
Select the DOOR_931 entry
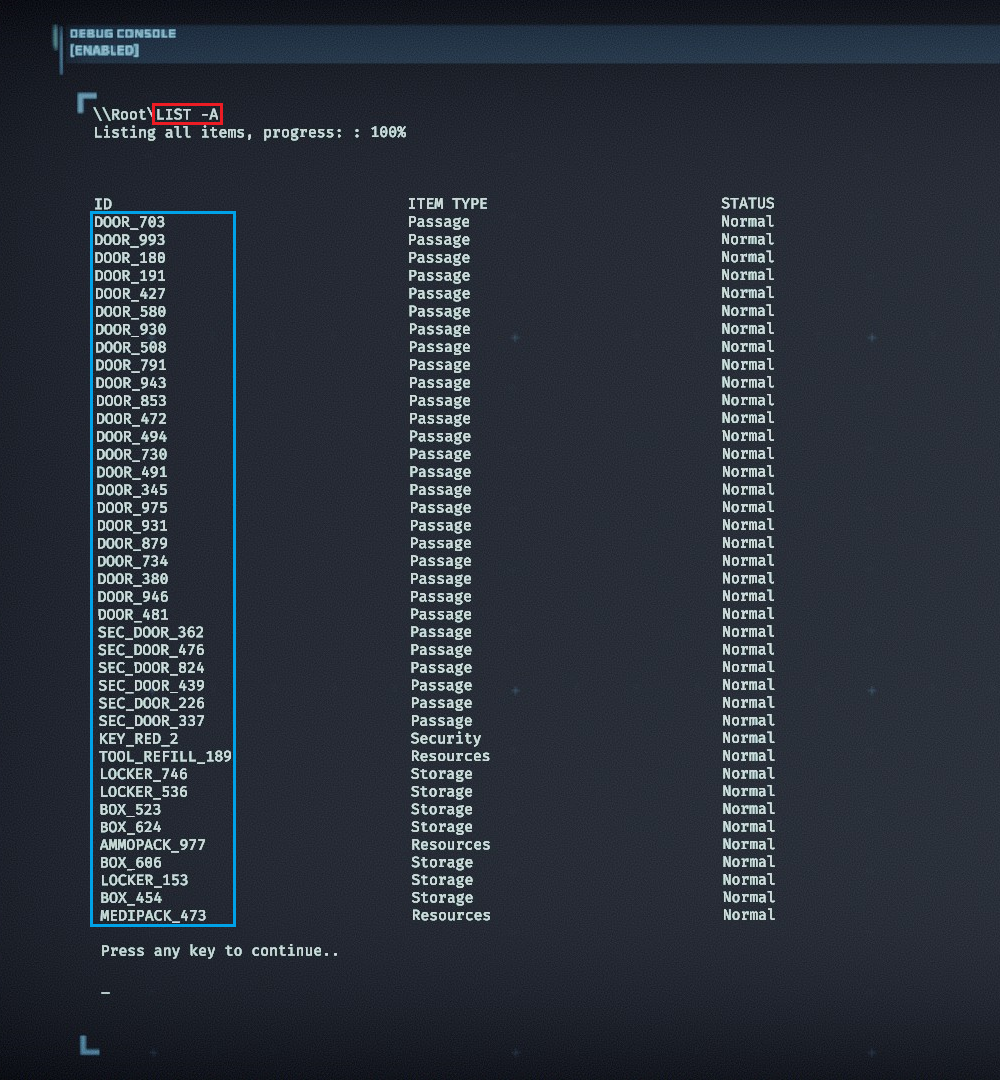pos(132,526)
